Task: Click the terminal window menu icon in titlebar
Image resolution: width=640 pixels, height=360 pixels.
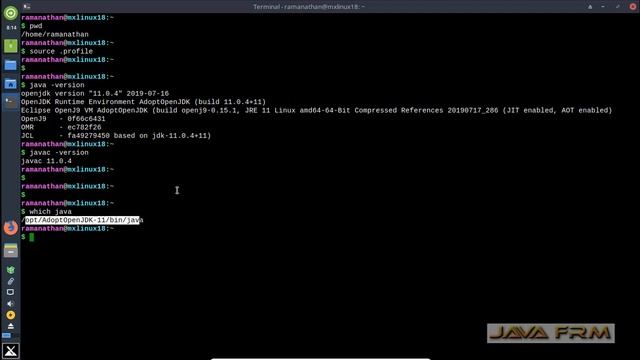Action: click(27, 7)
